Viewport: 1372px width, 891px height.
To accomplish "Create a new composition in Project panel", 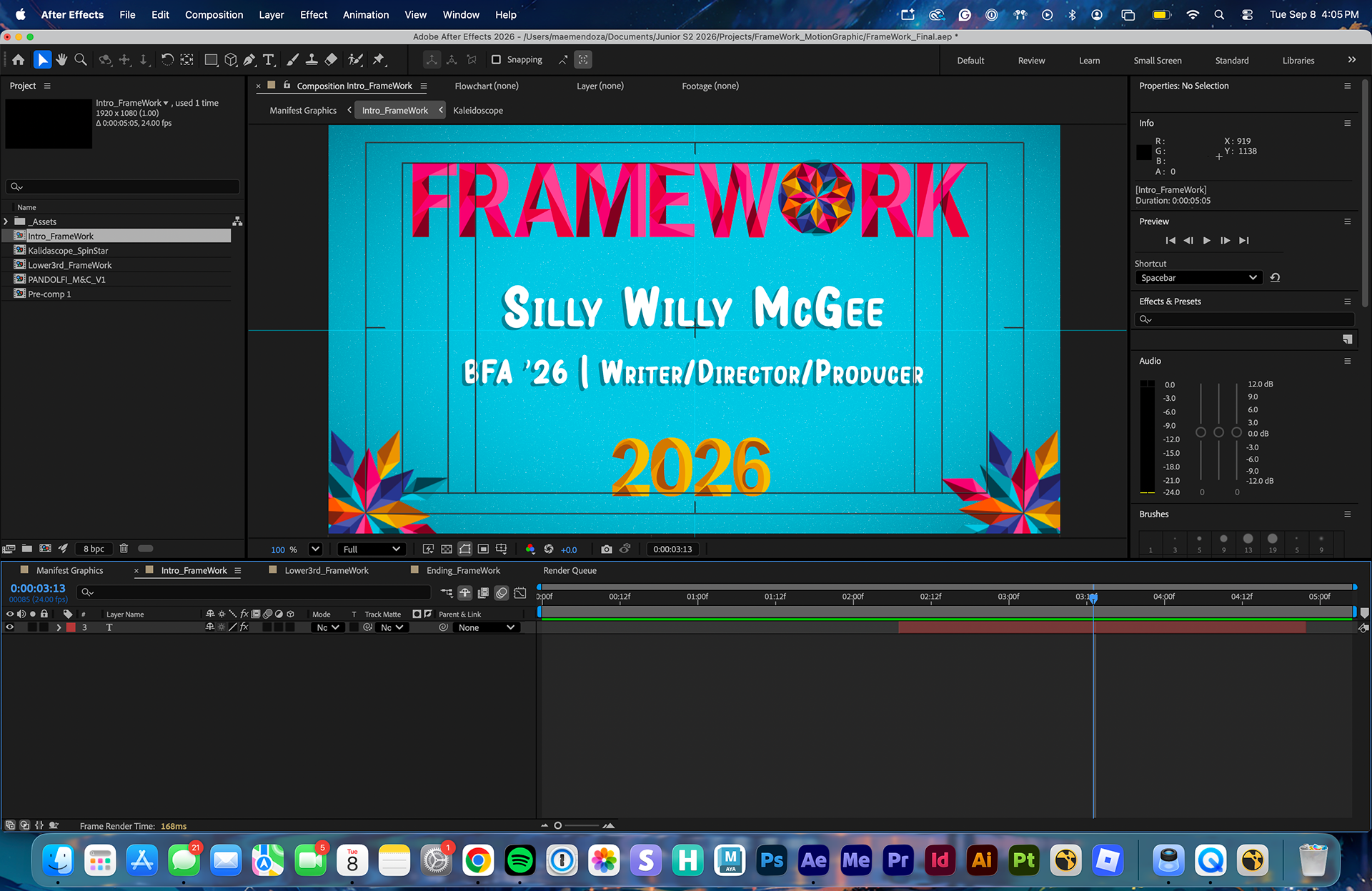I will pyautogui.click(x=45, y=549).
